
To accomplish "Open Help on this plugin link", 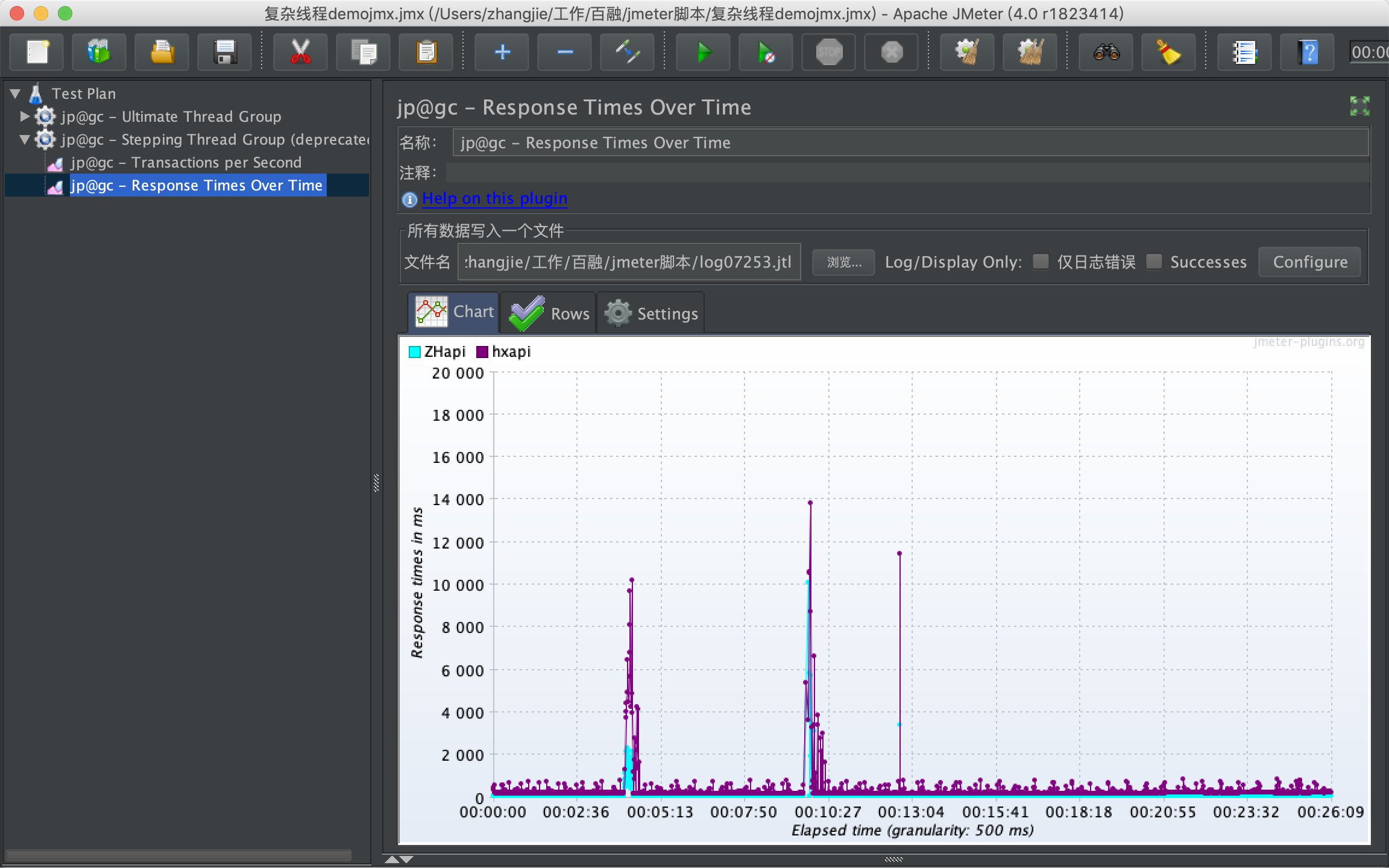I will pos(494,198).
